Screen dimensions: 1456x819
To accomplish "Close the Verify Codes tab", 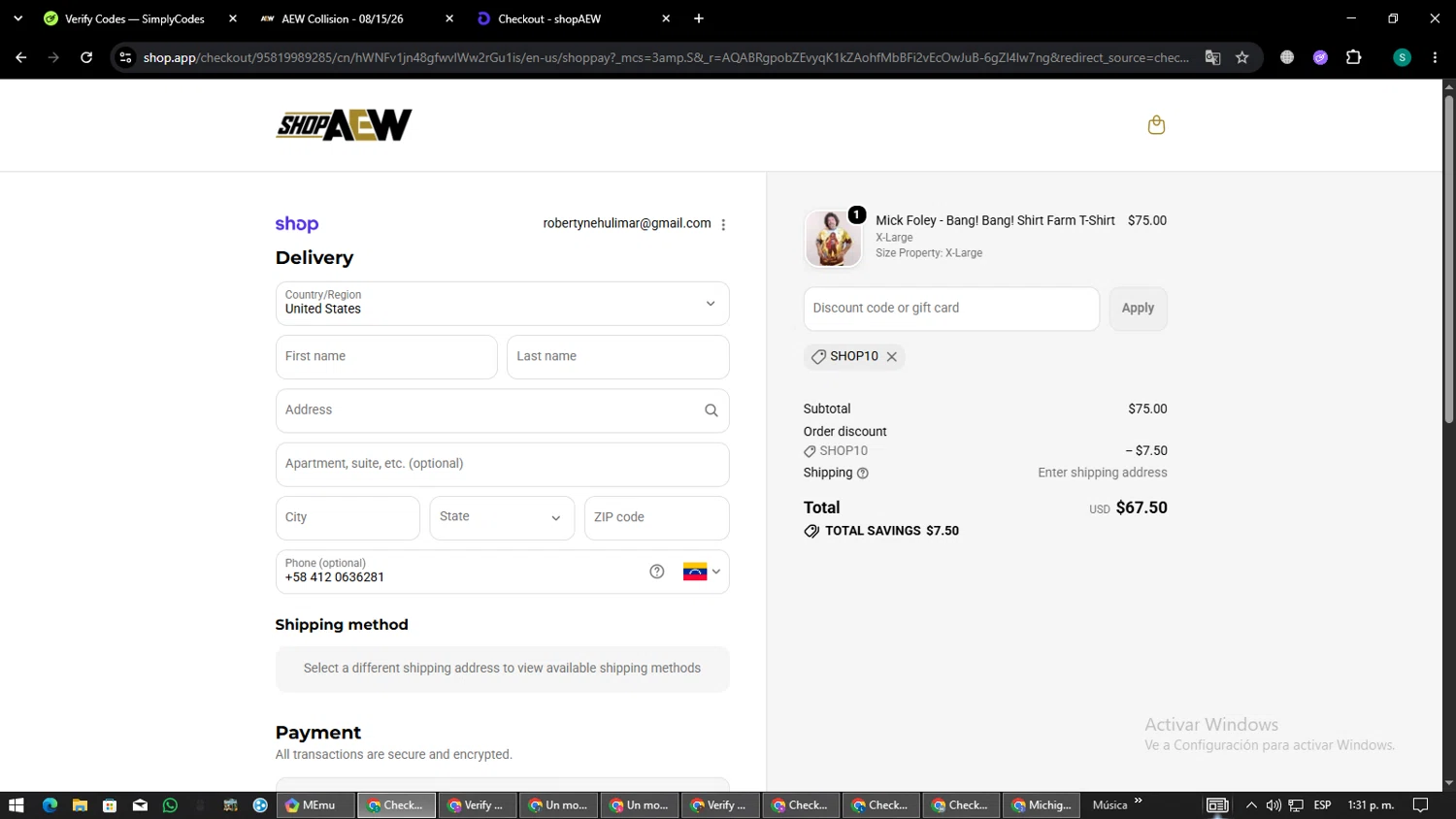I will point(233,18).
